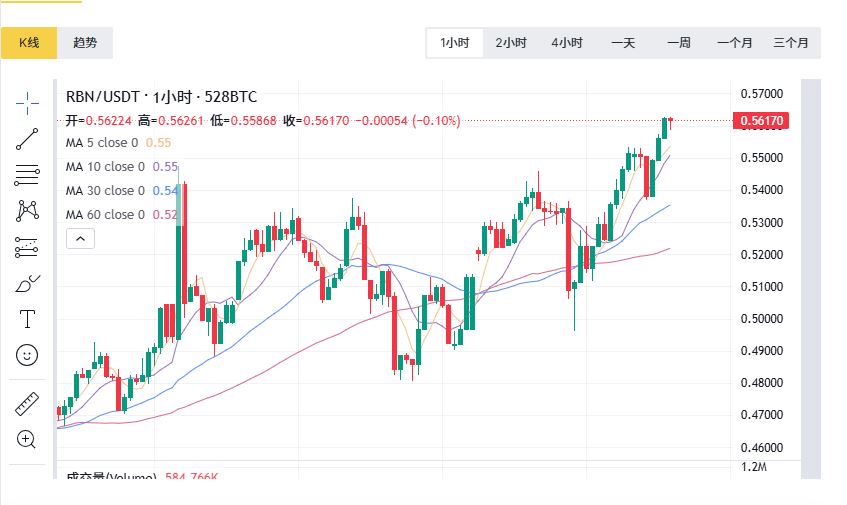Screen dimensions: 847x505
Task: Select the 1小时 timeframe
Action: pyautogui.click(x=455, y=43)
